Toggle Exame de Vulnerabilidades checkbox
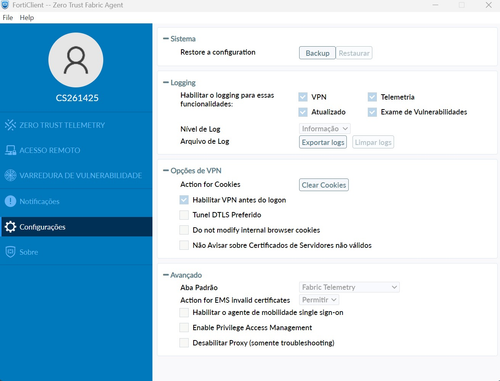 pos(372,112)
